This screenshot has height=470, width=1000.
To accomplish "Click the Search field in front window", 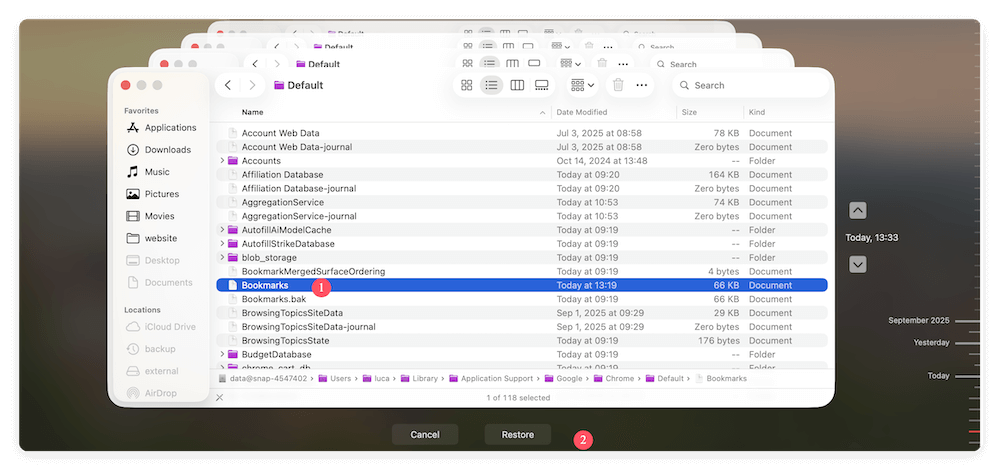I will coord(751,85).
